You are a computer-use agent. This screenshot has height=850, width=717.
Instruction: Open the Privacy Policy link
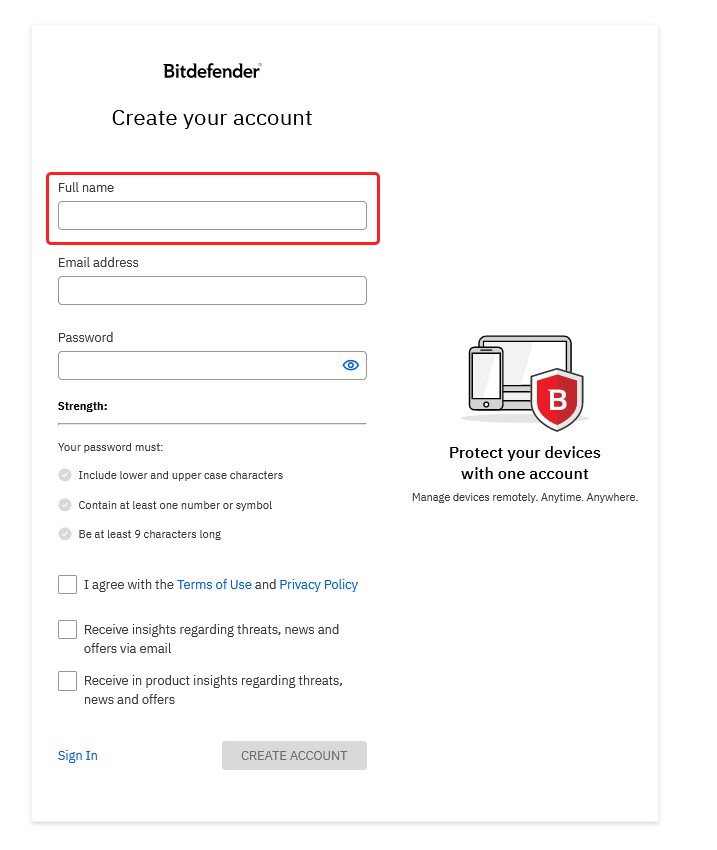[319, 584]
